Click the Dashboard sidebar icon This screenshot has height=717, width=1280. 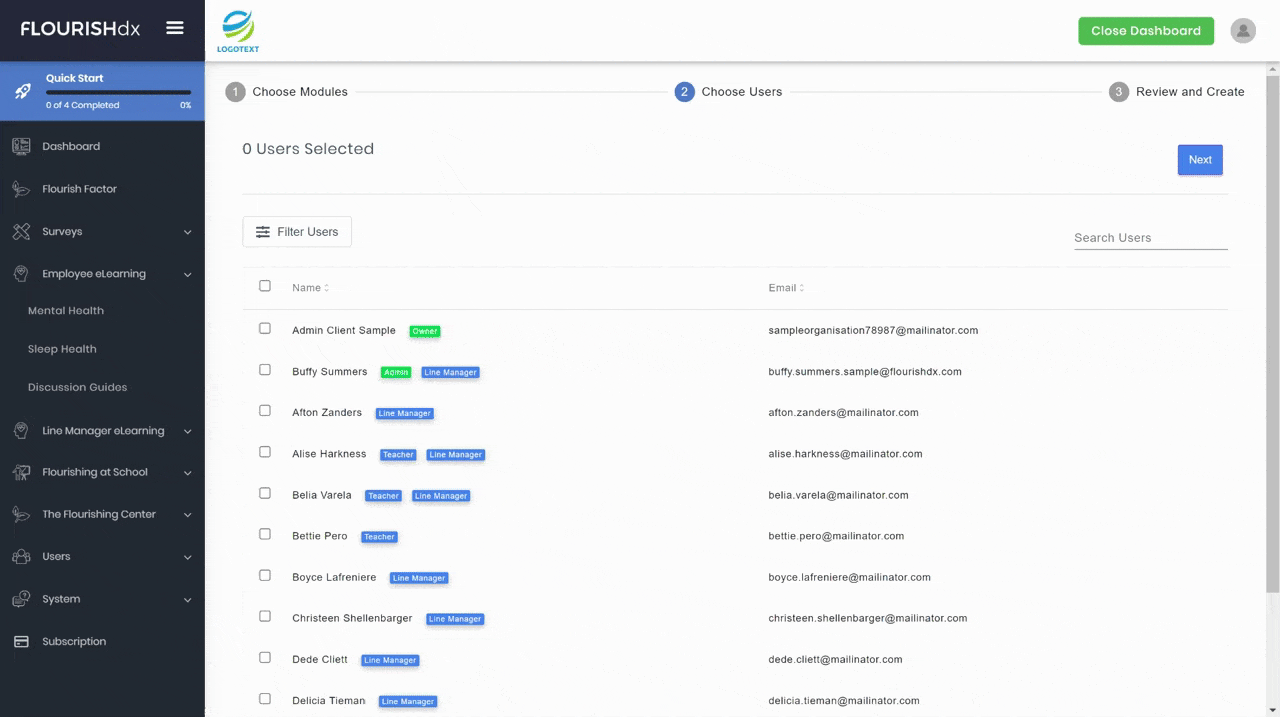click(21, 146)
